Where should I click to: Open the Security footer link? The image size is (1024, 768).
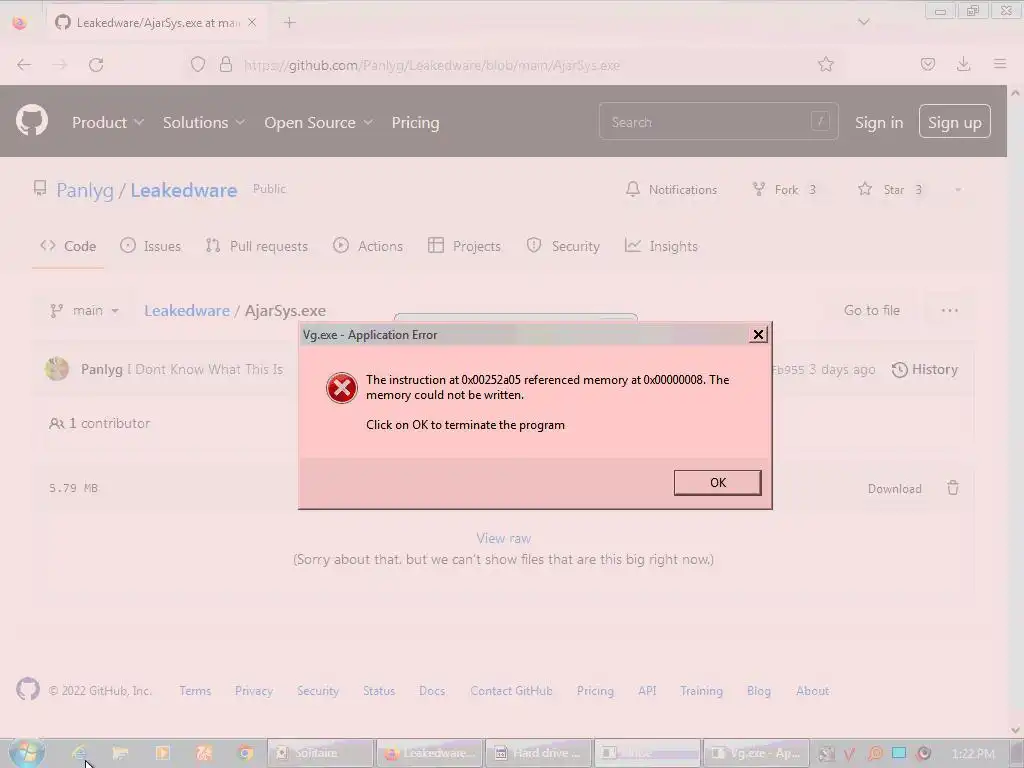318,691
